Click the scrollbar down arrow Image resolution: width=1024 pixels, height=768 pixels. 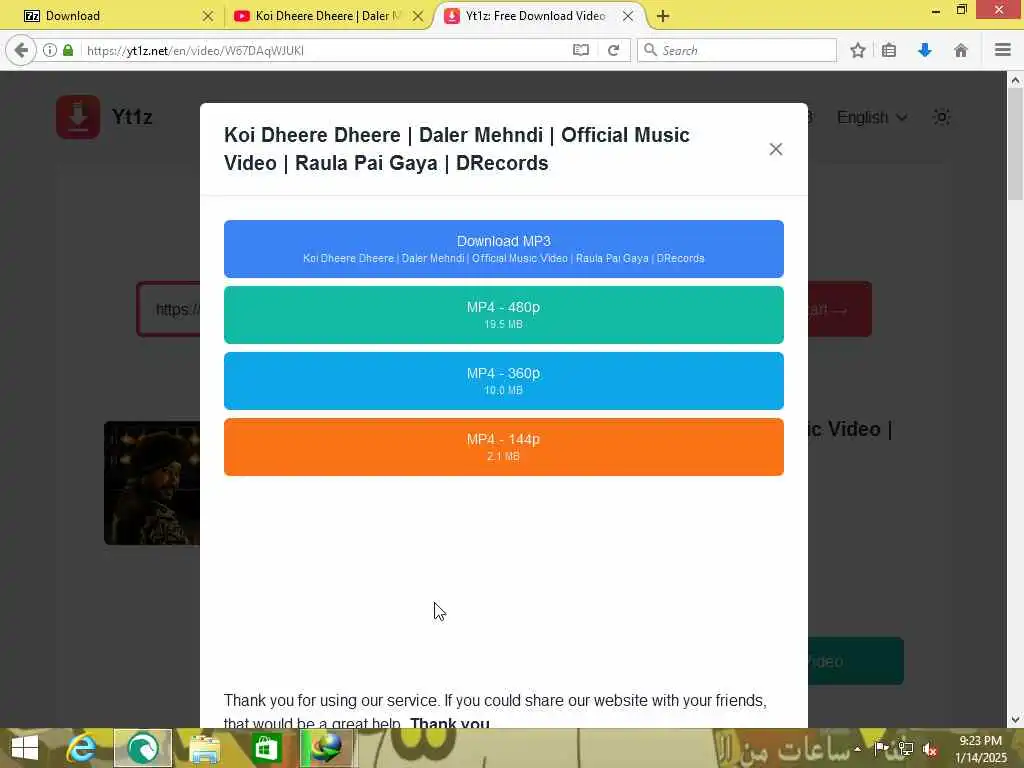1015,720
